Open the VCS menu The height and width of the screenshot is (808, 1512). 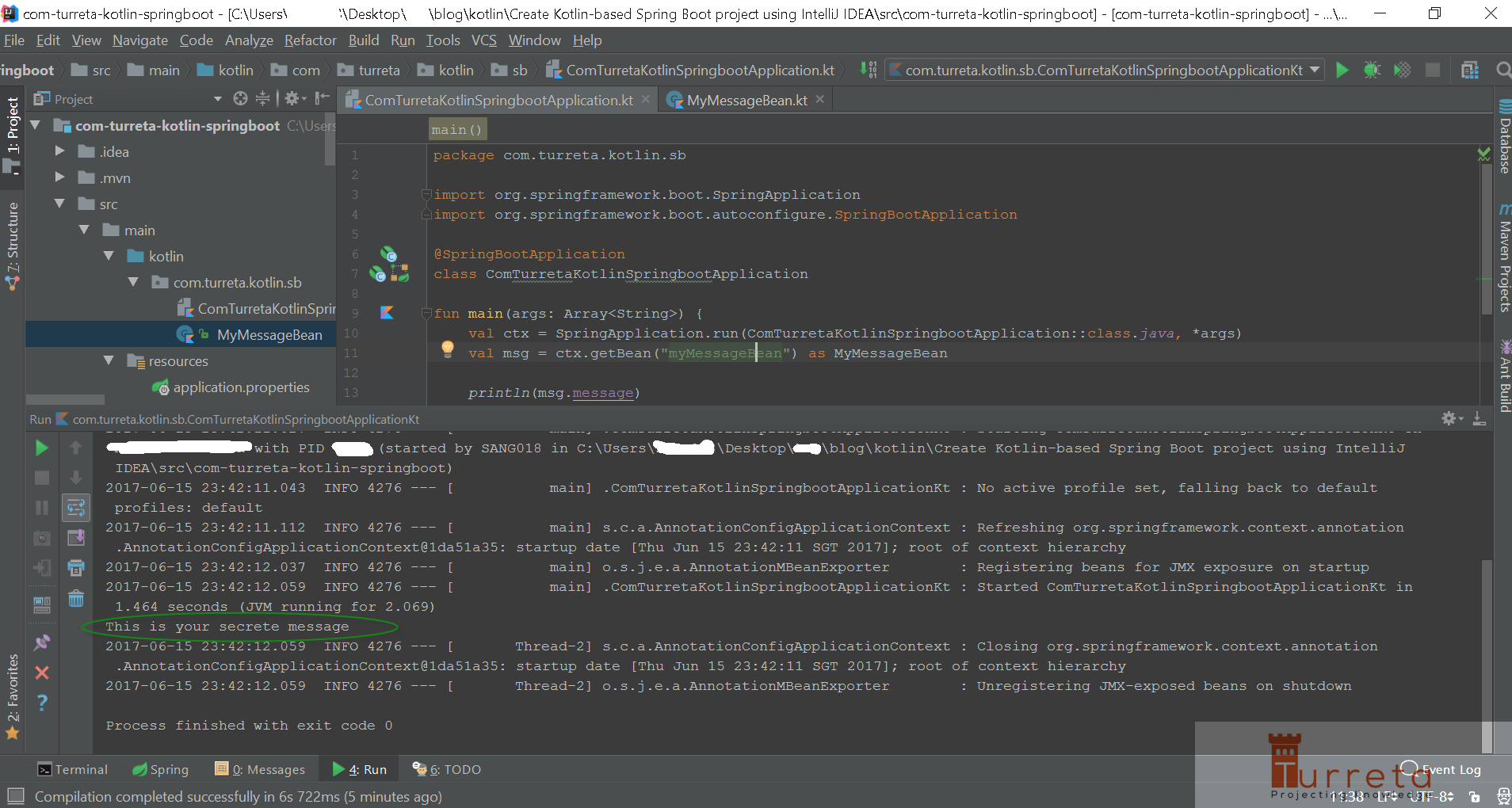coord(484,40)
